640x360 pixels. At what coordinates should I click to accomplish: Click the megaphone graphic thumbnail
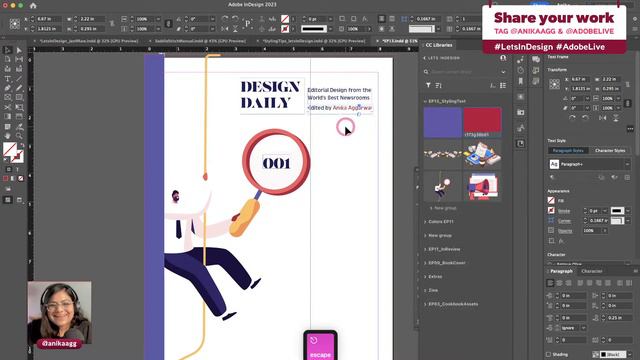pyautogui.click(x=482, y=186)
